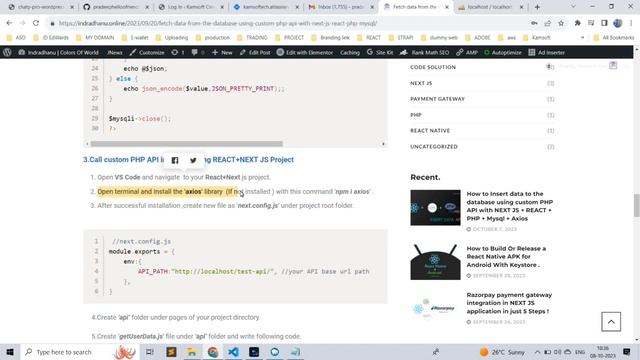
Task: Open Autoptimize menu in admin bar
Action: tap(502, 52)
